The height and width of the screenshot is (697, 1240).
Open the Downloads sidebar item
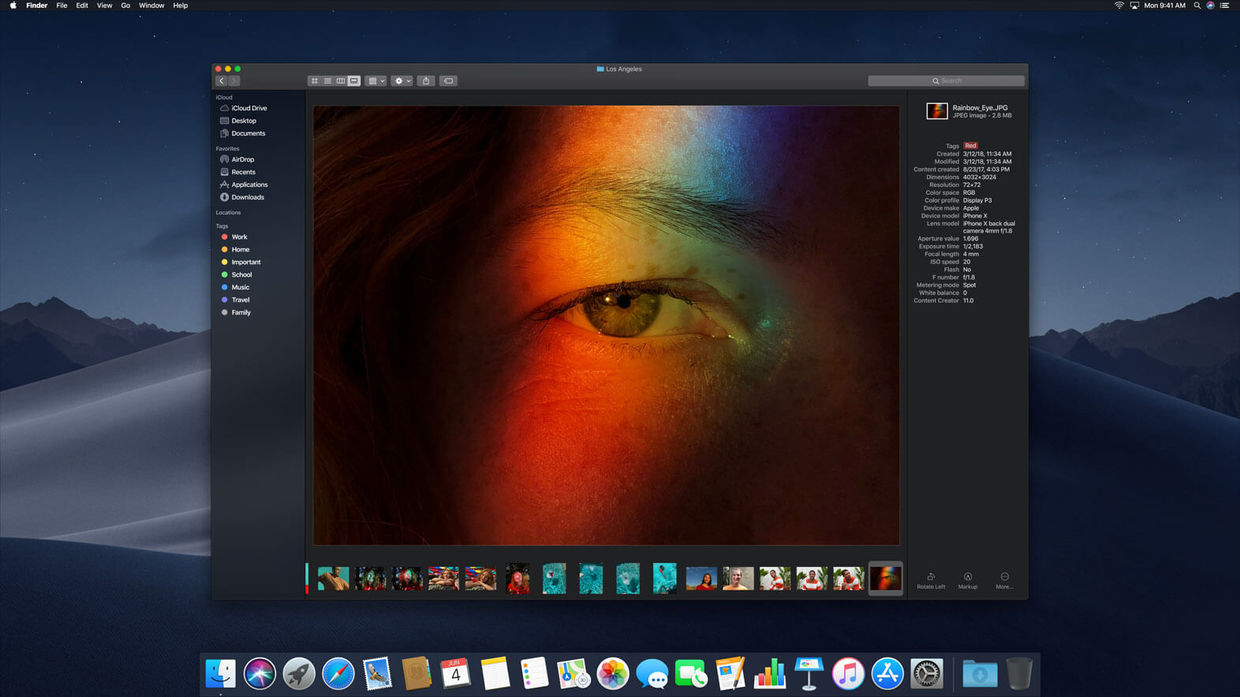coord(246,197)
